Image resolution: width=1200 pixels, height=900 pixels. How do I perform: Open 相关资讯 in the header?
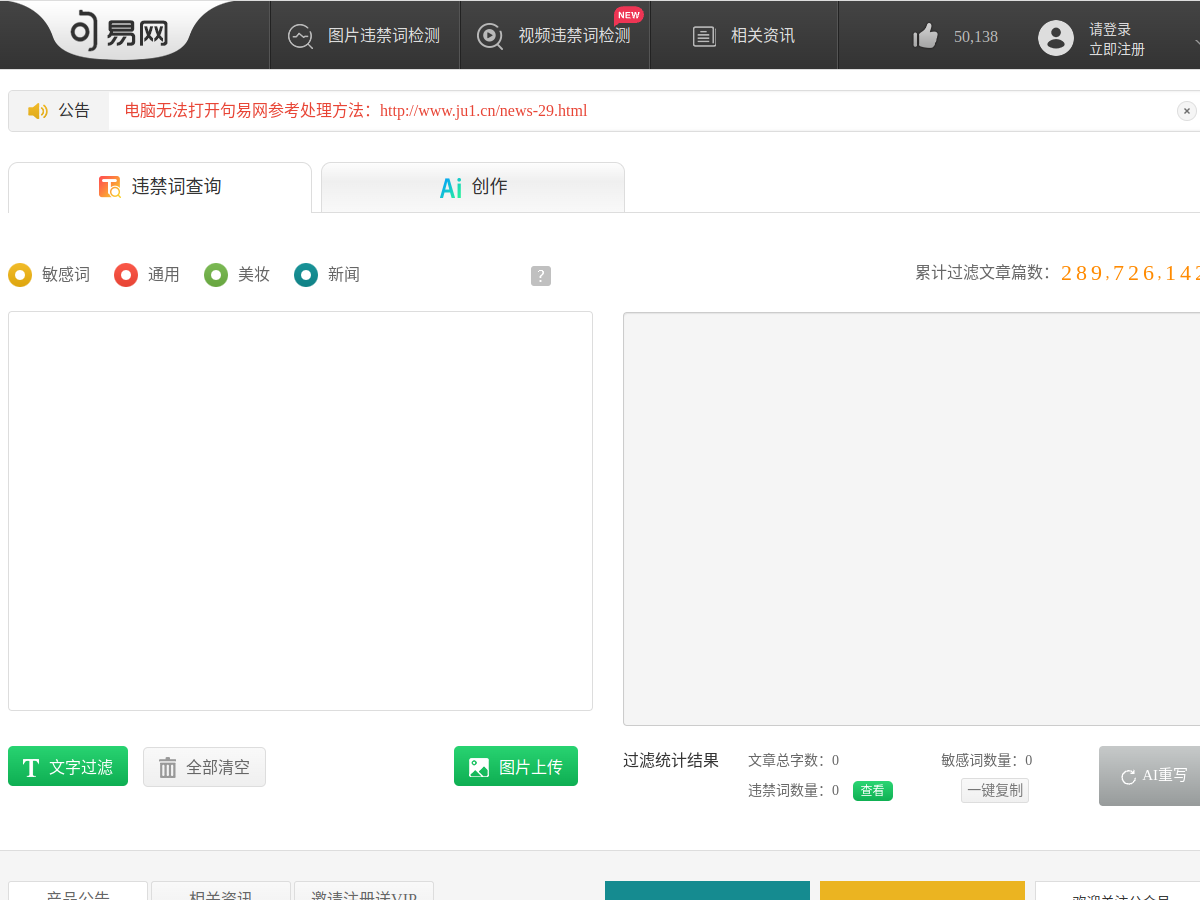pyautogui.click(x=744, y=35)
